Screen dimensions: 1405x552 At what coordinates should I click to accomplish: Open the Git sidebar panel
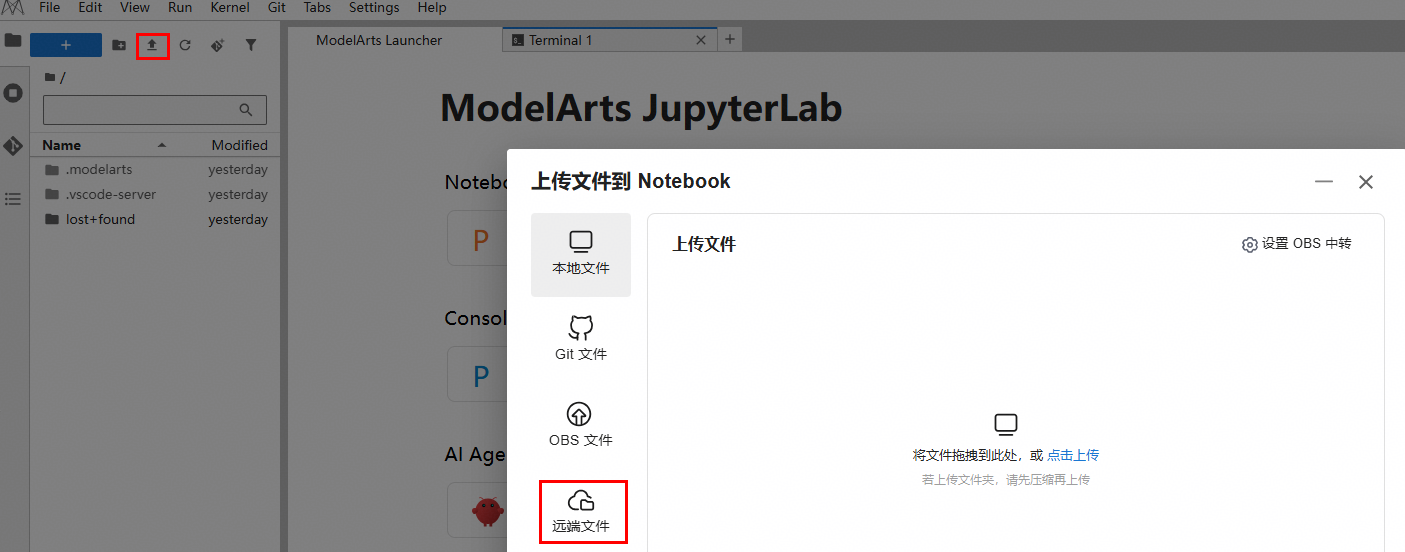(x=13, y=146)
